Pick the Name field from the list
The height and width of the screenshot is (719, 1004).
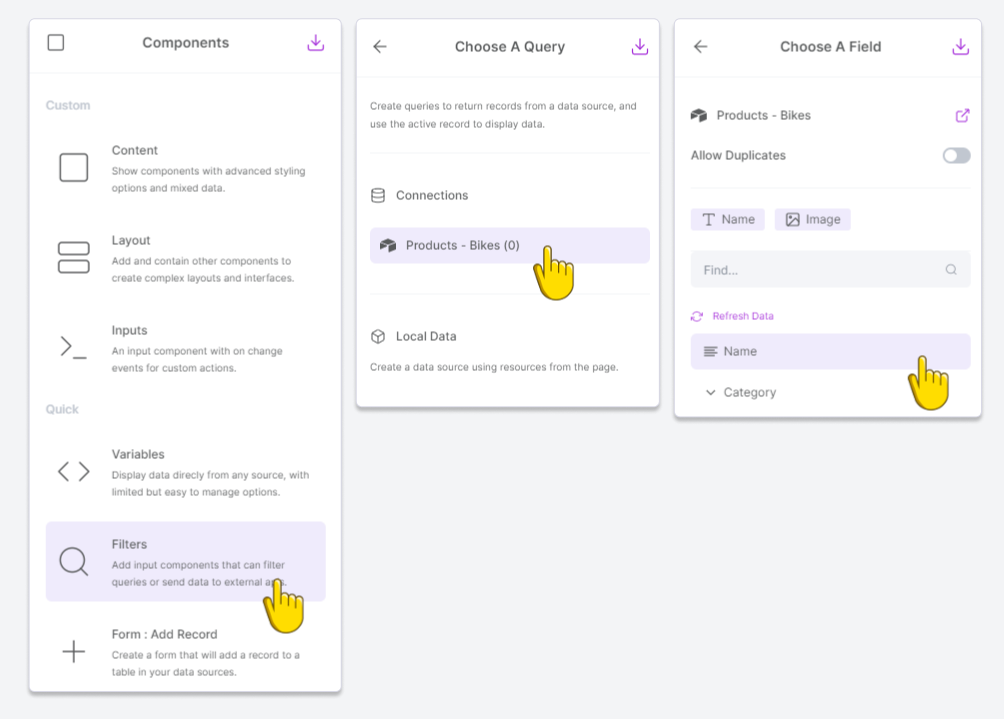pyautogui.click(x=830, y=351)
